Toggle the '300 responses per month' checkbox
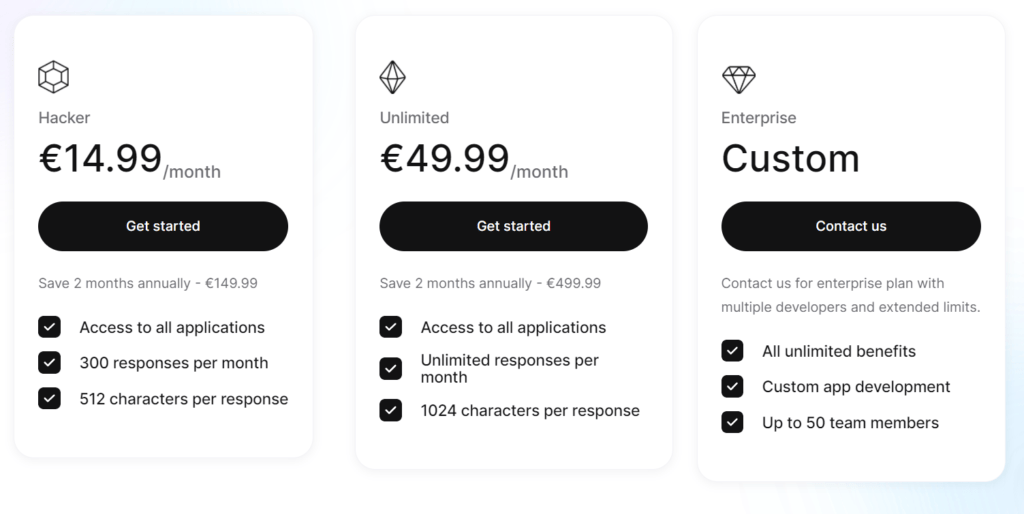The width and height of the screenshot is (1024, 514). 50,363
